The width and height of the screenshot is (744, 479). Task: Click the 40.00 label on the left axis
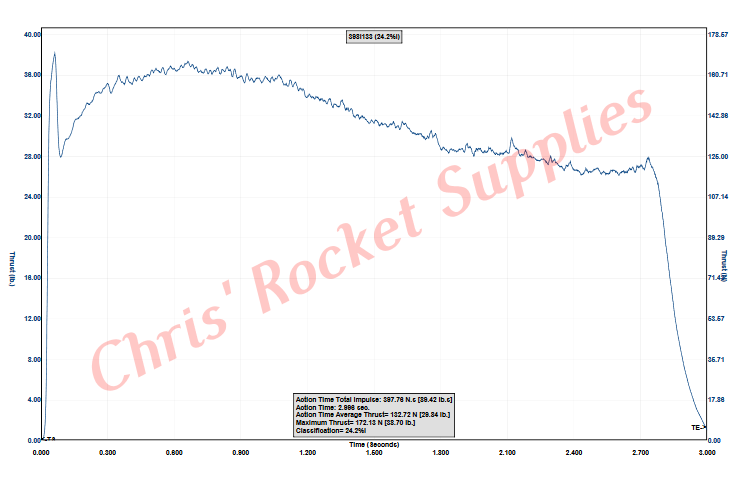click(30, 34)
